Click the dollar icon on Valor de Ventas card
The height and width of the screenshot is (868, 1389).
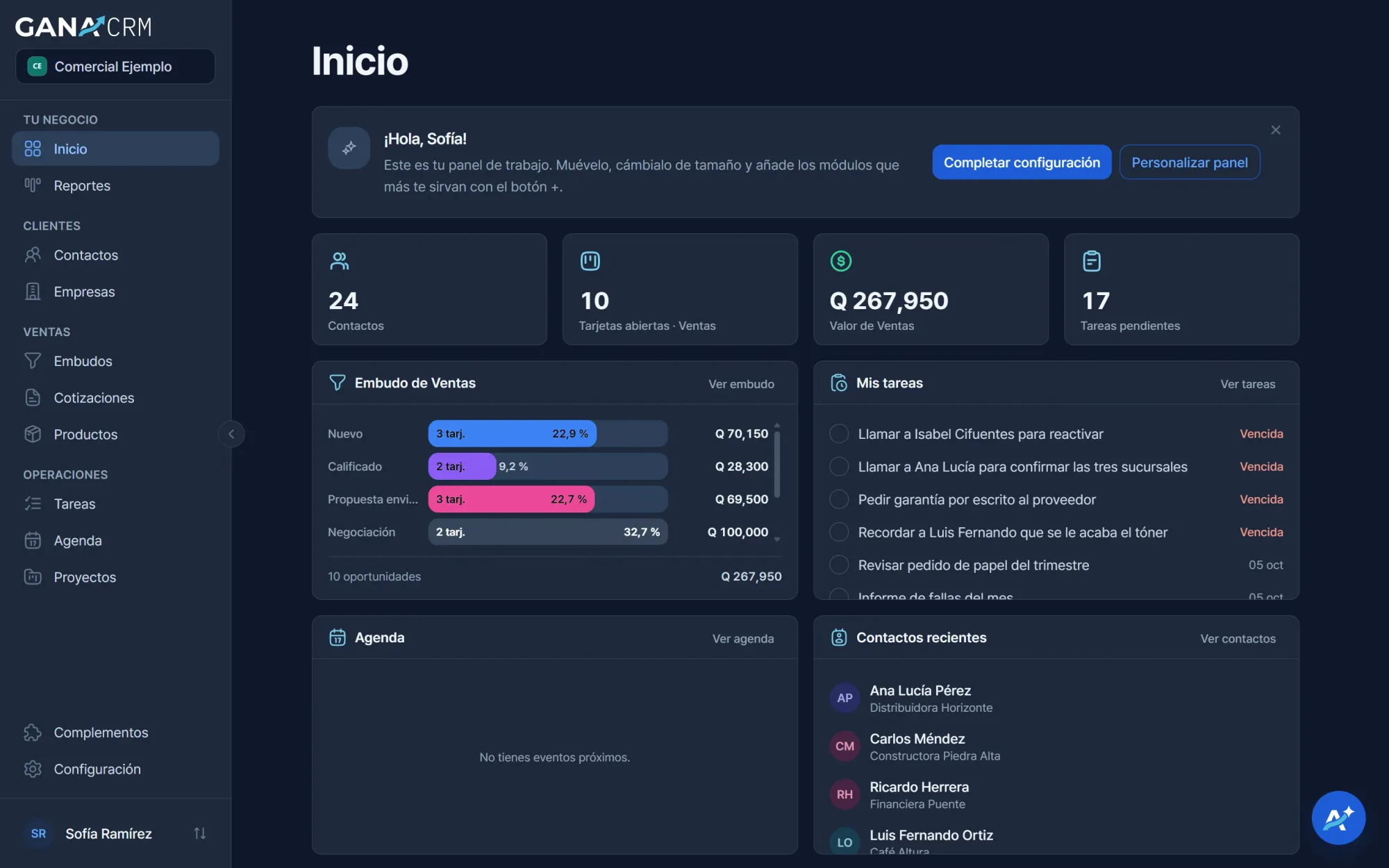[841, 261]
